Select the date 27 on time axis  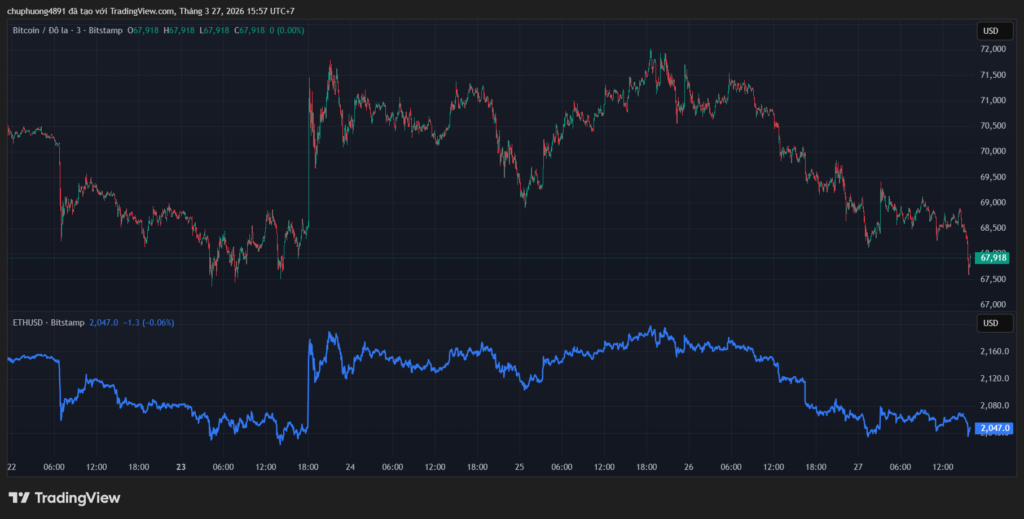[858, 467]
